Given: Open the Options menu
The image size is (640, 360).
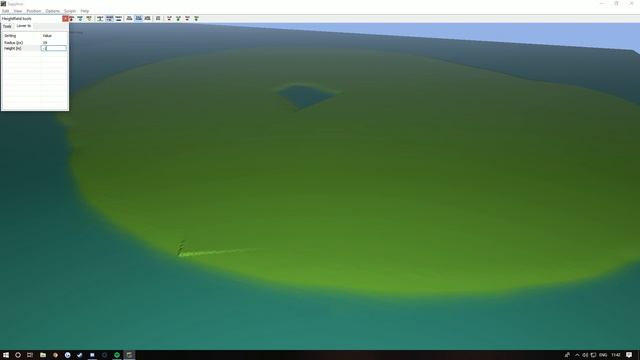Looking at the screenshot, I should click(x=53, y=11).
